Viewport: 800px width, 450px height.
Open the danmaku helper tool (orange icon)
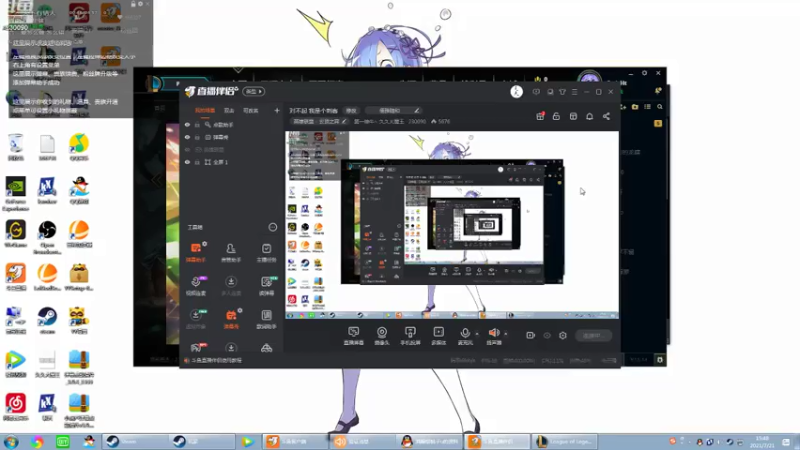coord(196,253)
